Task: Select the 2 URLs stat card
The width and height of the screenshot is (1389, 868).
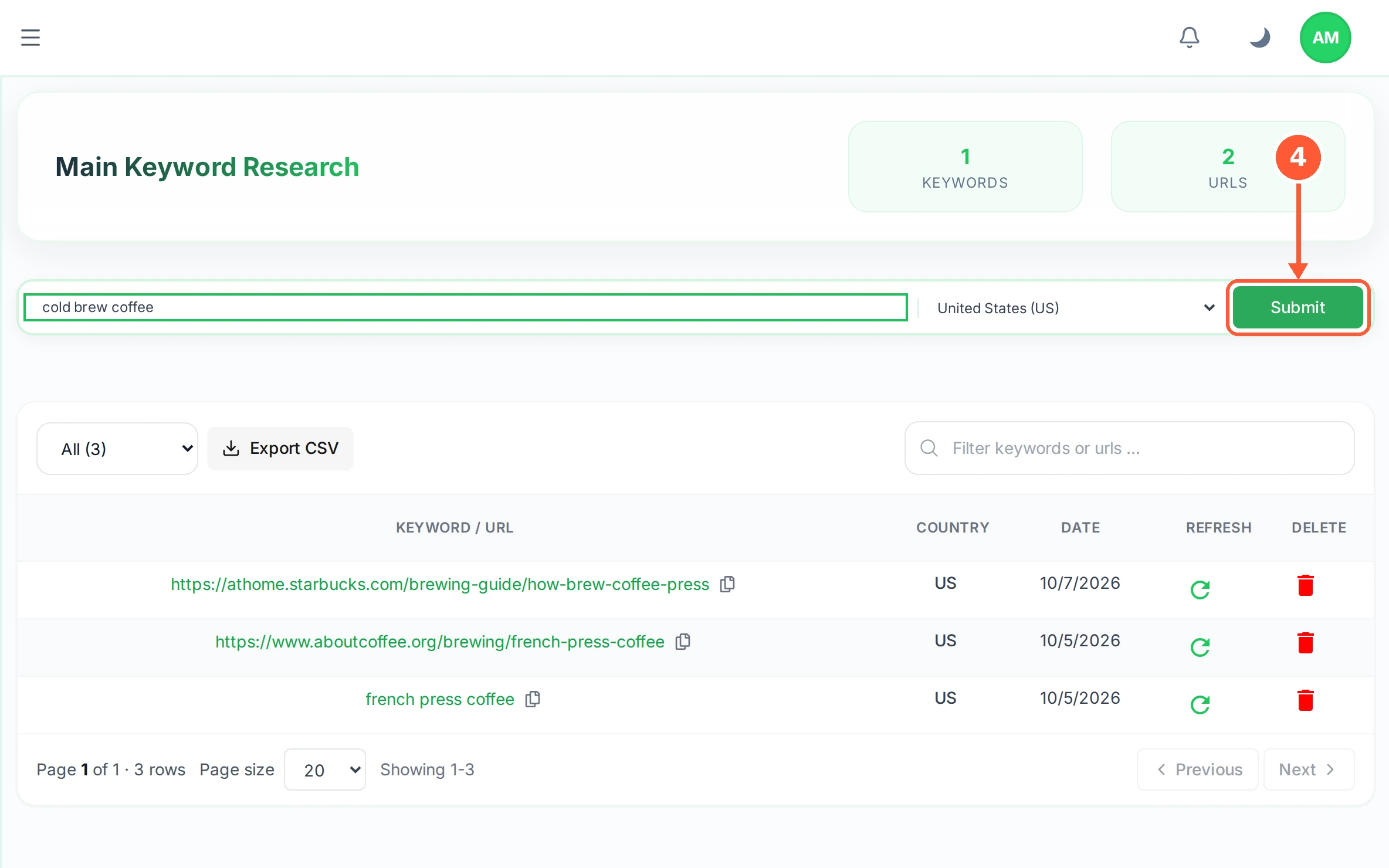Action: pyautogui.click(x=1228, y=167)
